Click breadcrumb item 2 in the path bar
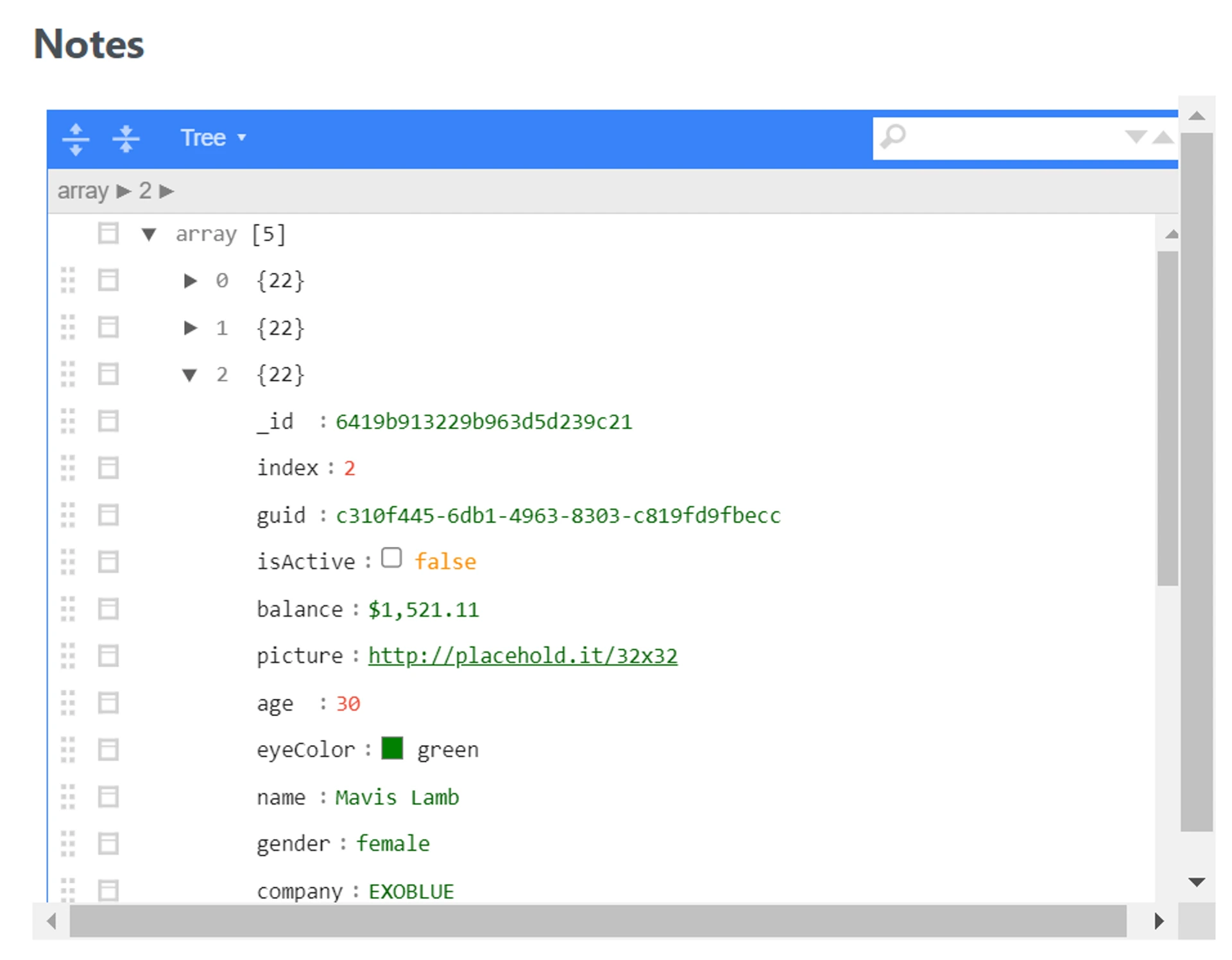 tap(145, 191)
